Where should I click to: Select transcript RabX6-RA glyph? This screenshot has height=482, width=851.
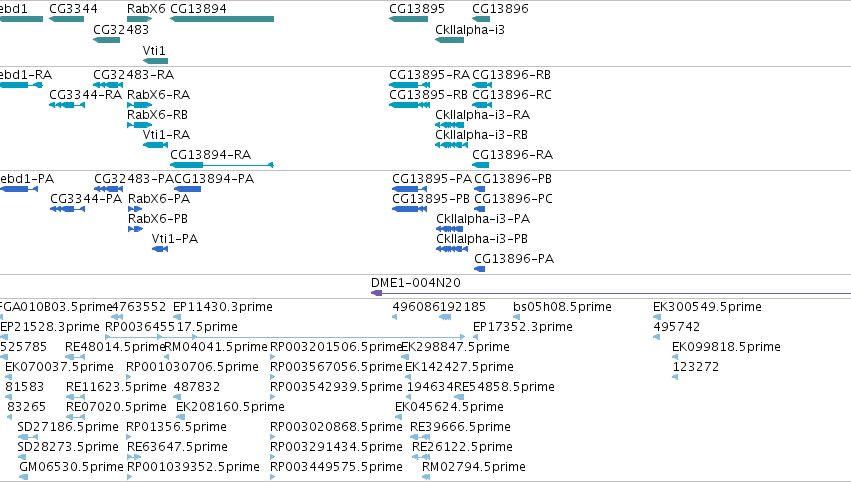pyautogui.click(x=139, y=105)
